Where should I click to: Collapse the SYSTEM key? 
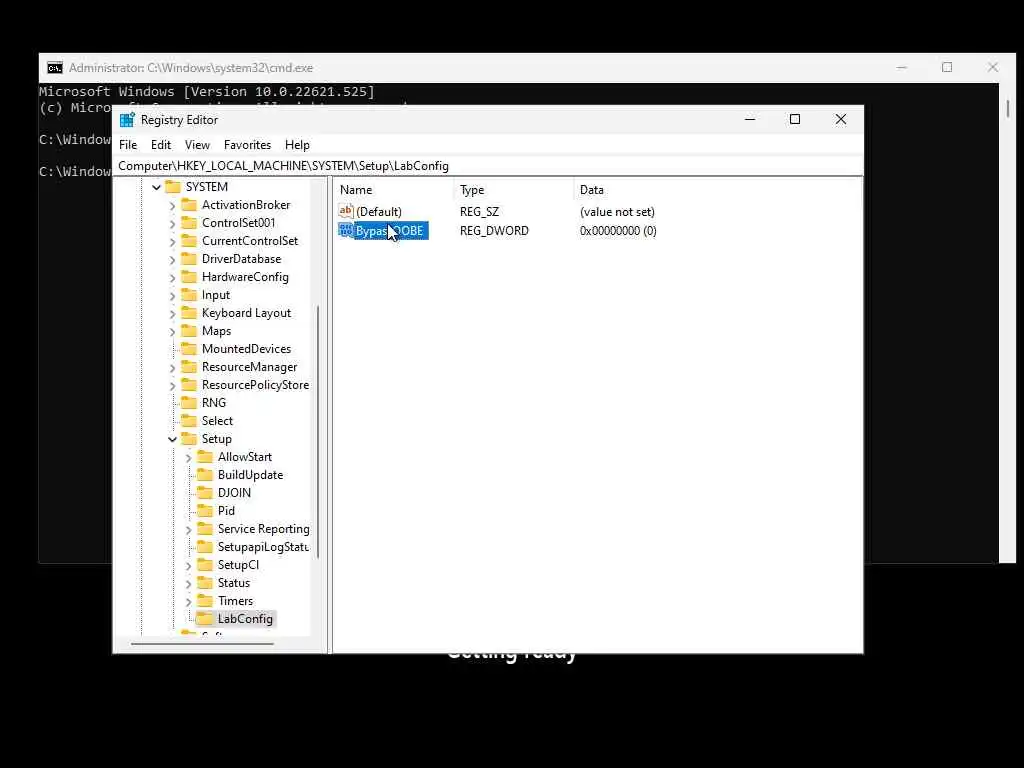pyautogui.click(x=156, y=187)
